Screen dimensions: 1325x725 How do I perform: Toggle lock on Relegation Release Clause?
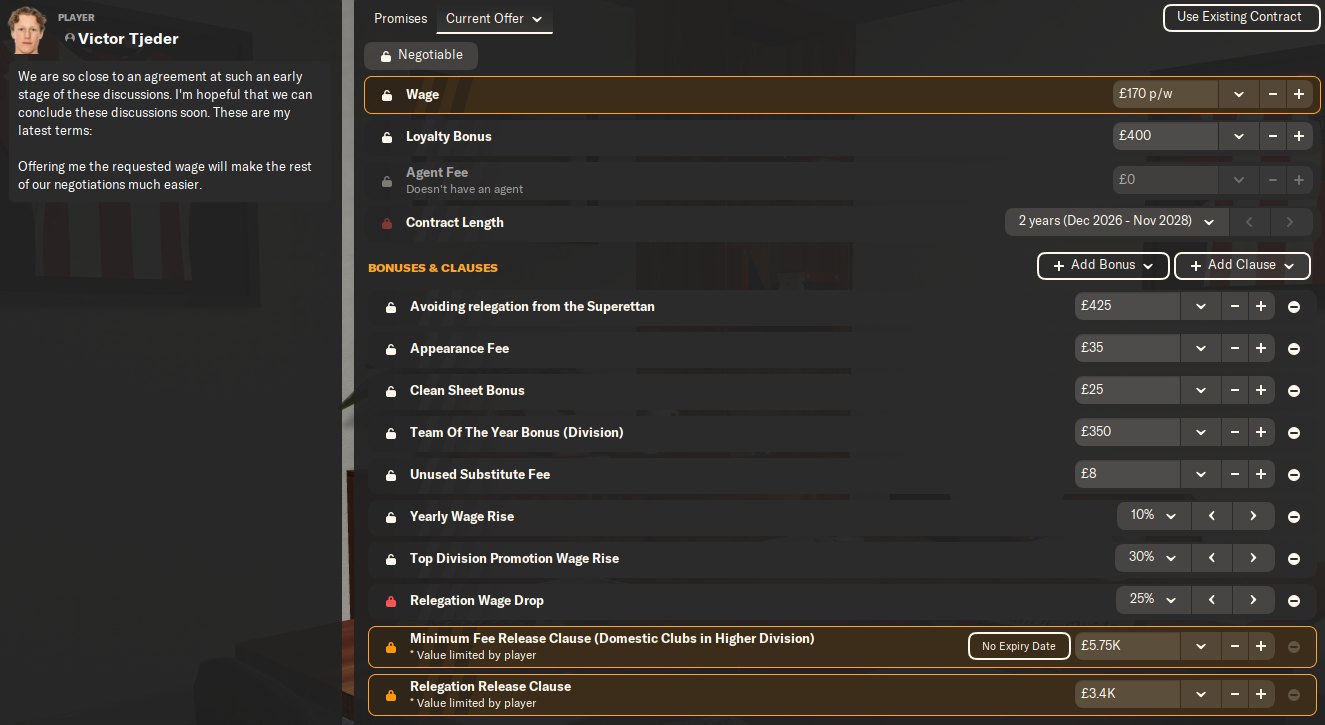pos(391,694)
